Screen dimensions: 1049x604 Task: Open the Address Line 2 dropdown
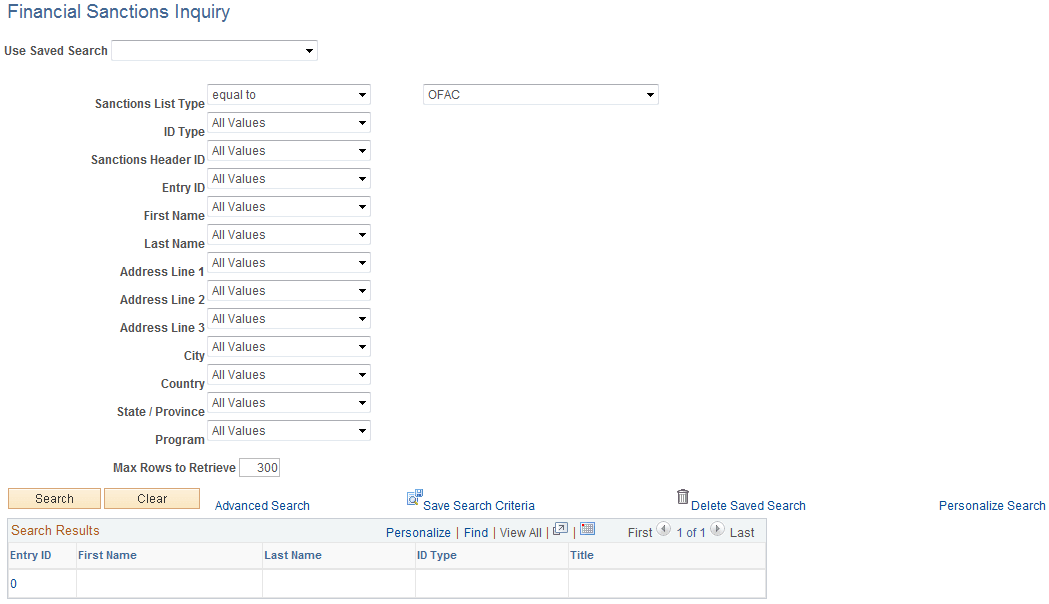coord(289,292)
